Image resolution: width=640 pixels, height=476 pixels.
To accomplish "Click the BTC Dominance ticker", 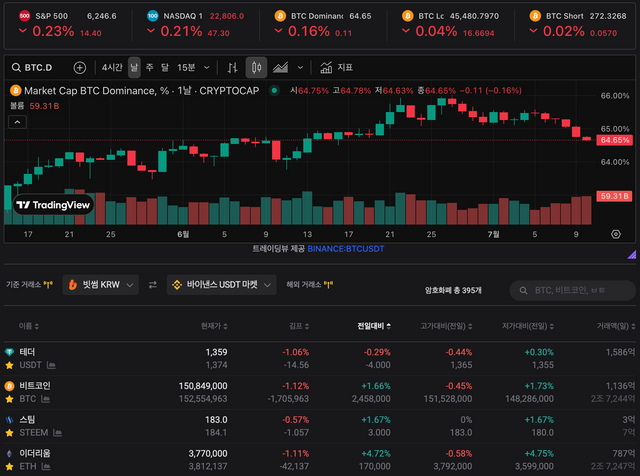I will click(x=323, y=24).
